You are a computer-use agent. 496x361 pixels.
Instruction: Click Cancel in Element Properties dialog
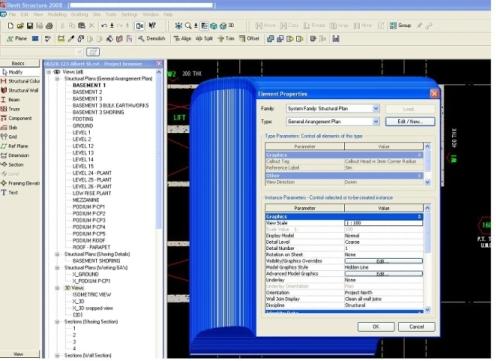click(416, 327)
